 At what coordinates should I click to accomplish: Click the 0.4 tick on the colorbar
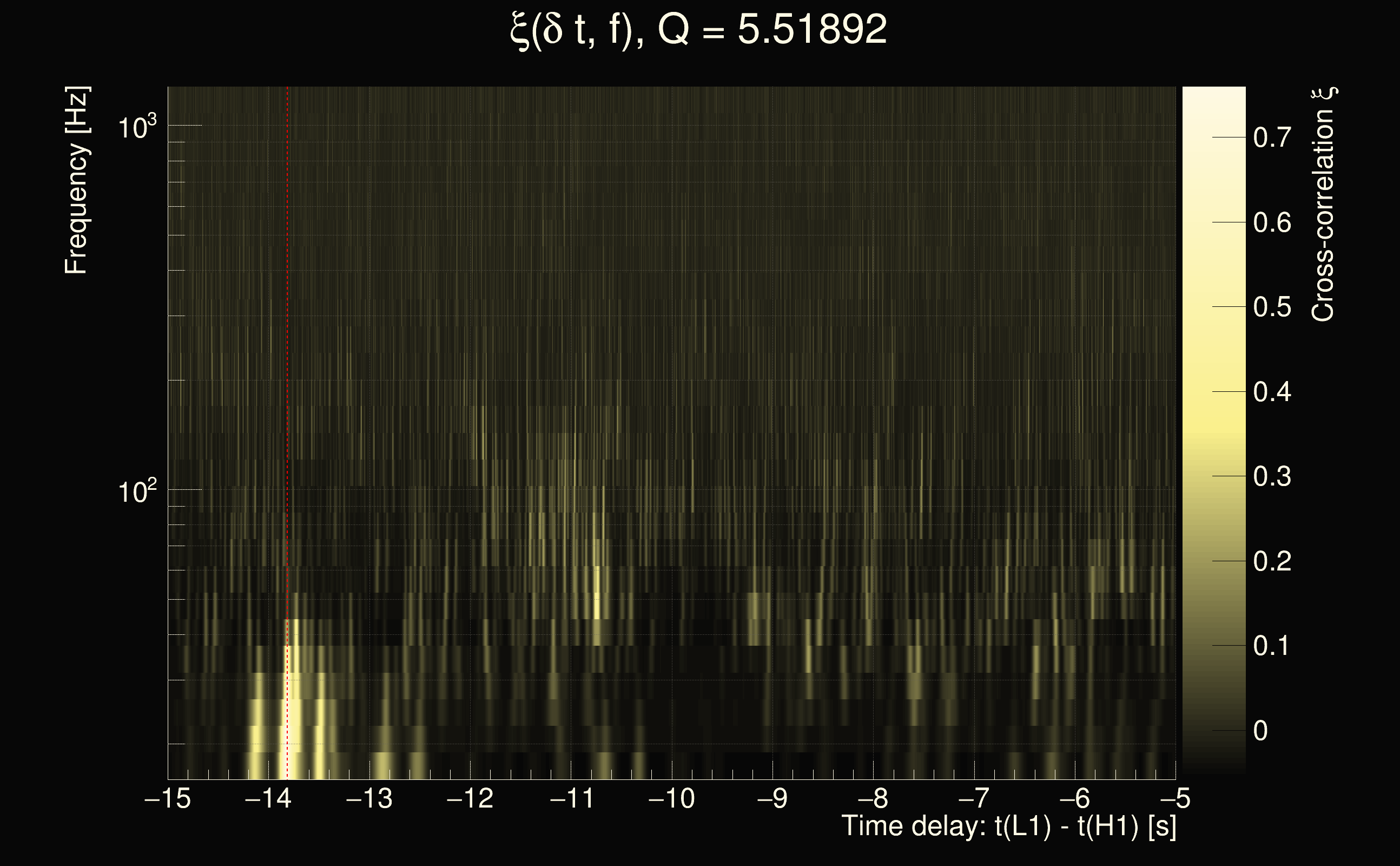(x=1272, y=392)
